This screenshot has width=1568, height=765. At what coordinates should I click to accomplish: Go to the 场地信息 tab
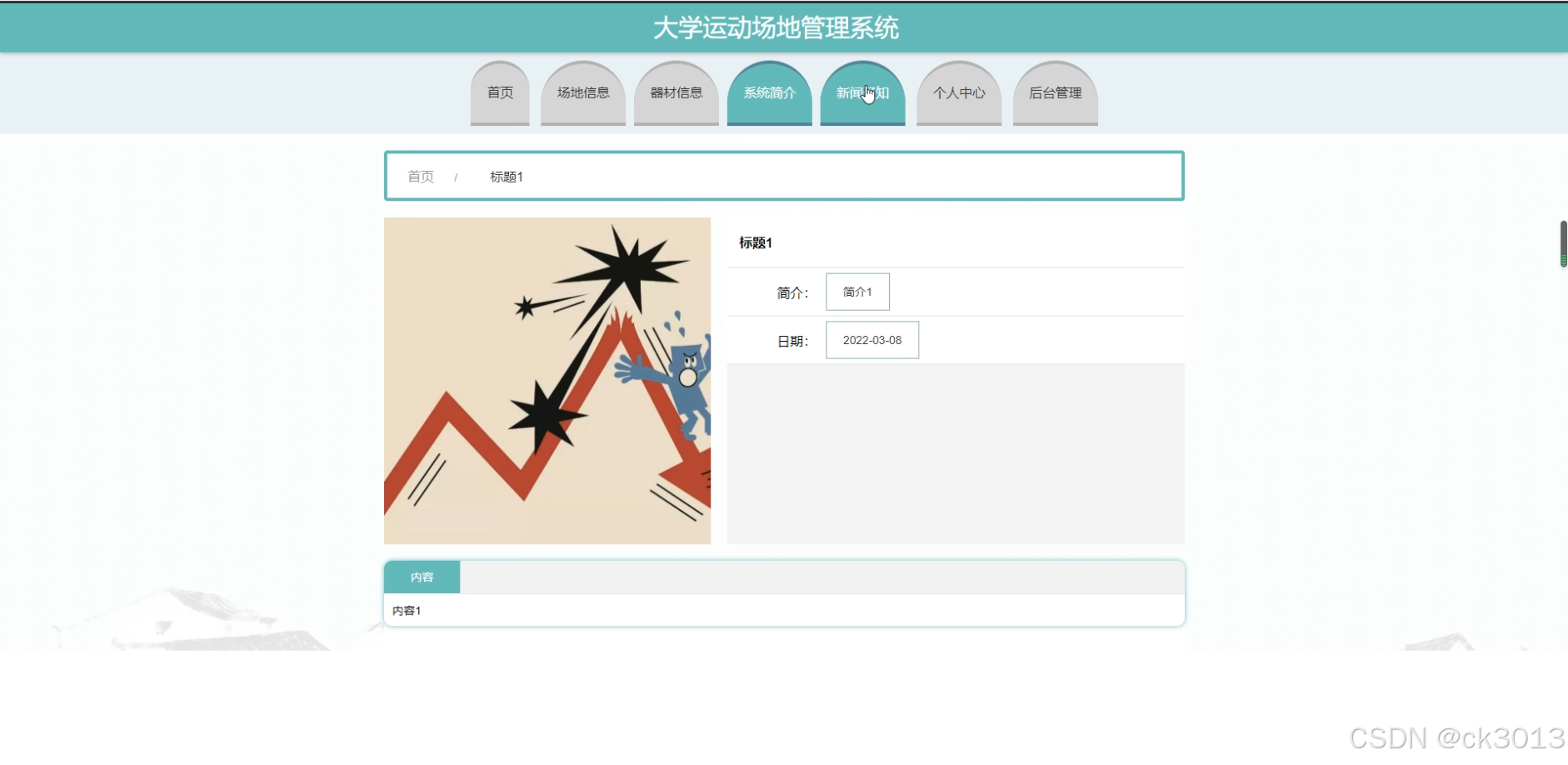coord(583,92)
